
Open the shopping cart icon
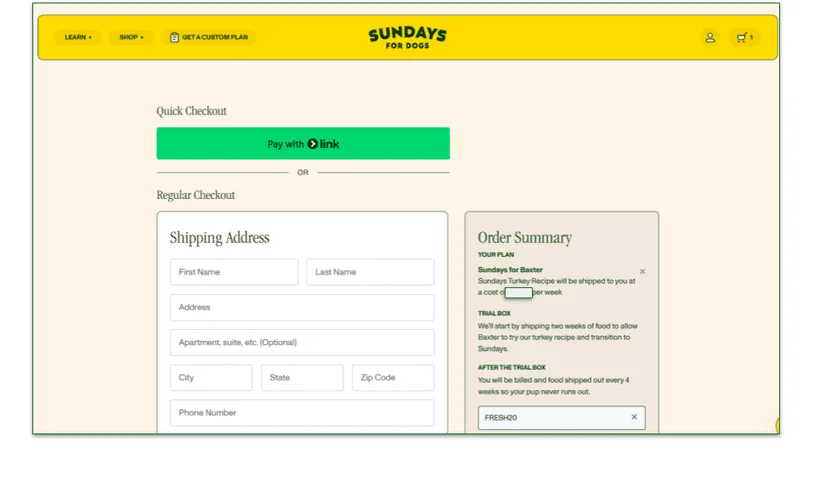744,37
